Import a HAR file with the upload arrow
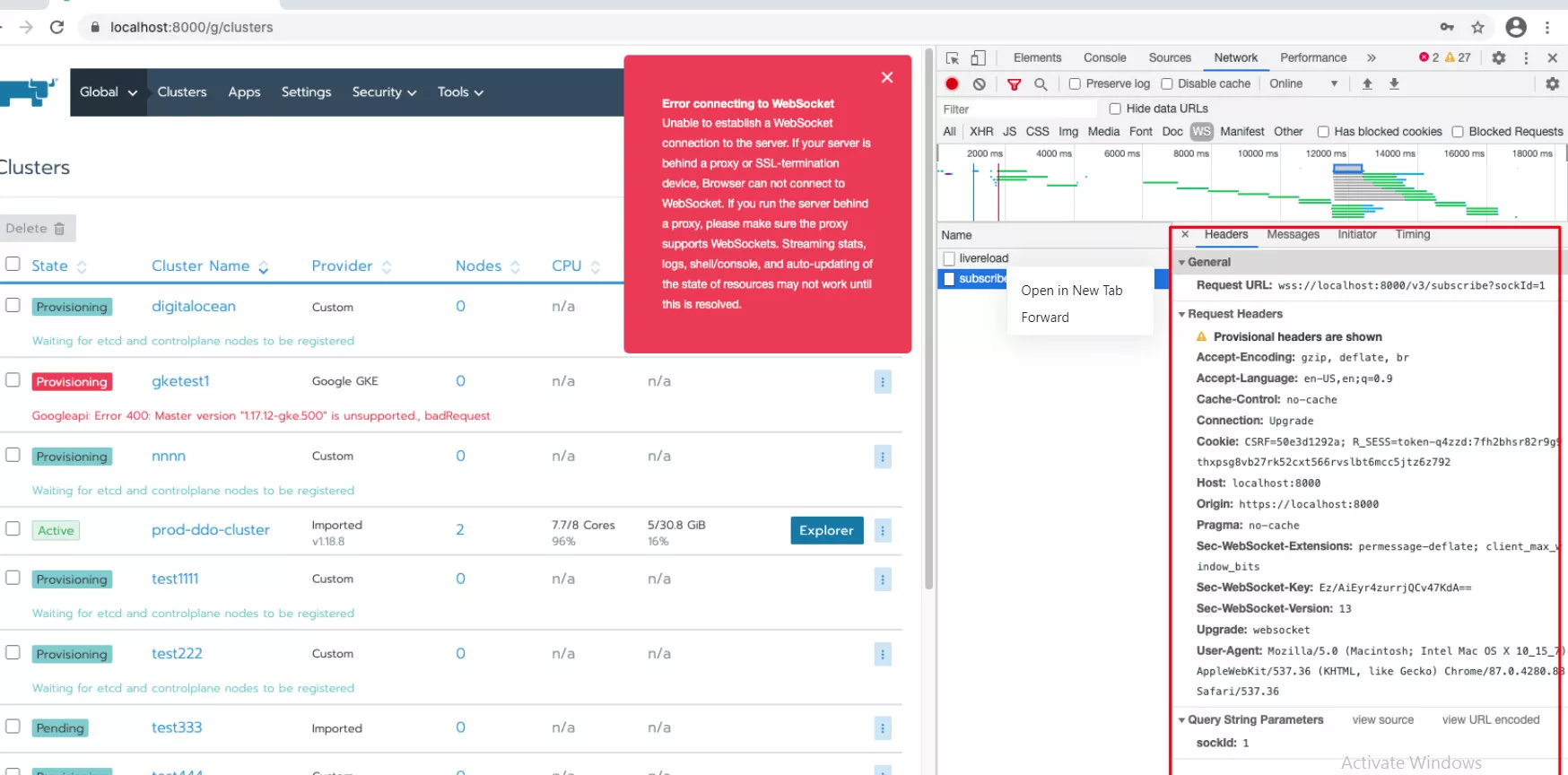This screenshot has height=775, width=1568. 1367,83
